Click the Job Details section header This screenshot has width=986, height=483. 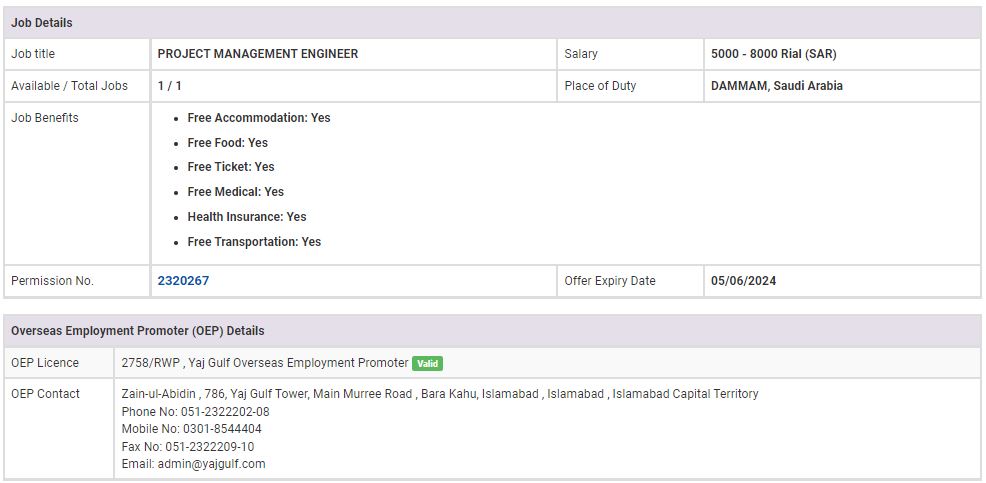[42, 23]
